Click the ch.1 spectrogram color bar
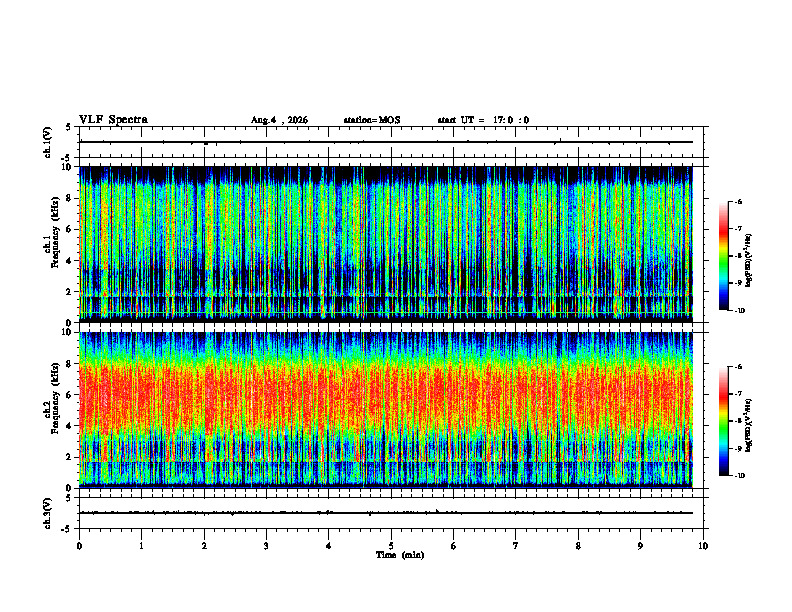 click(x=723, y=256)
